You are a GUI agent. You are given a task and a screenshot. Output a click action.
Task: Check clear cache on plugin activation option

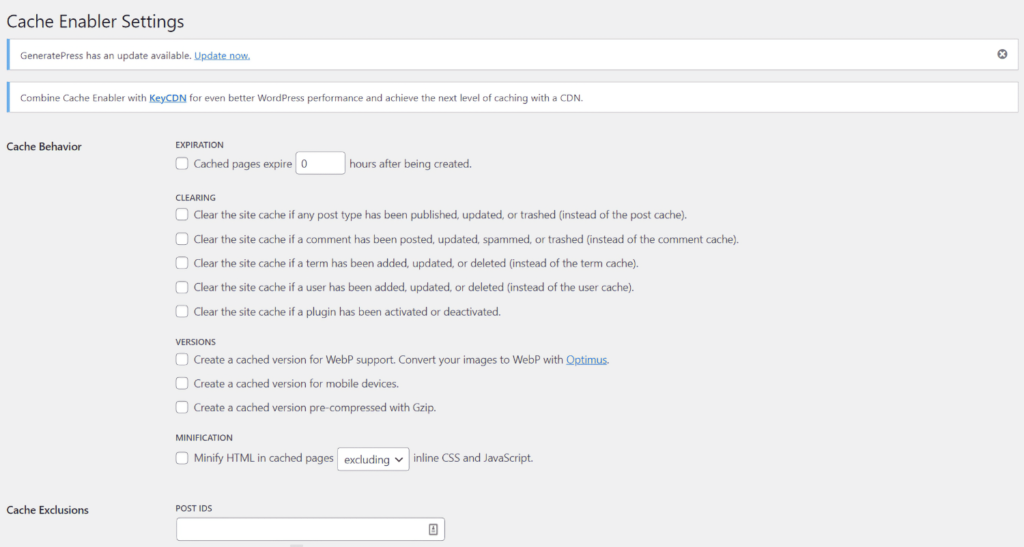pos(182,311)
